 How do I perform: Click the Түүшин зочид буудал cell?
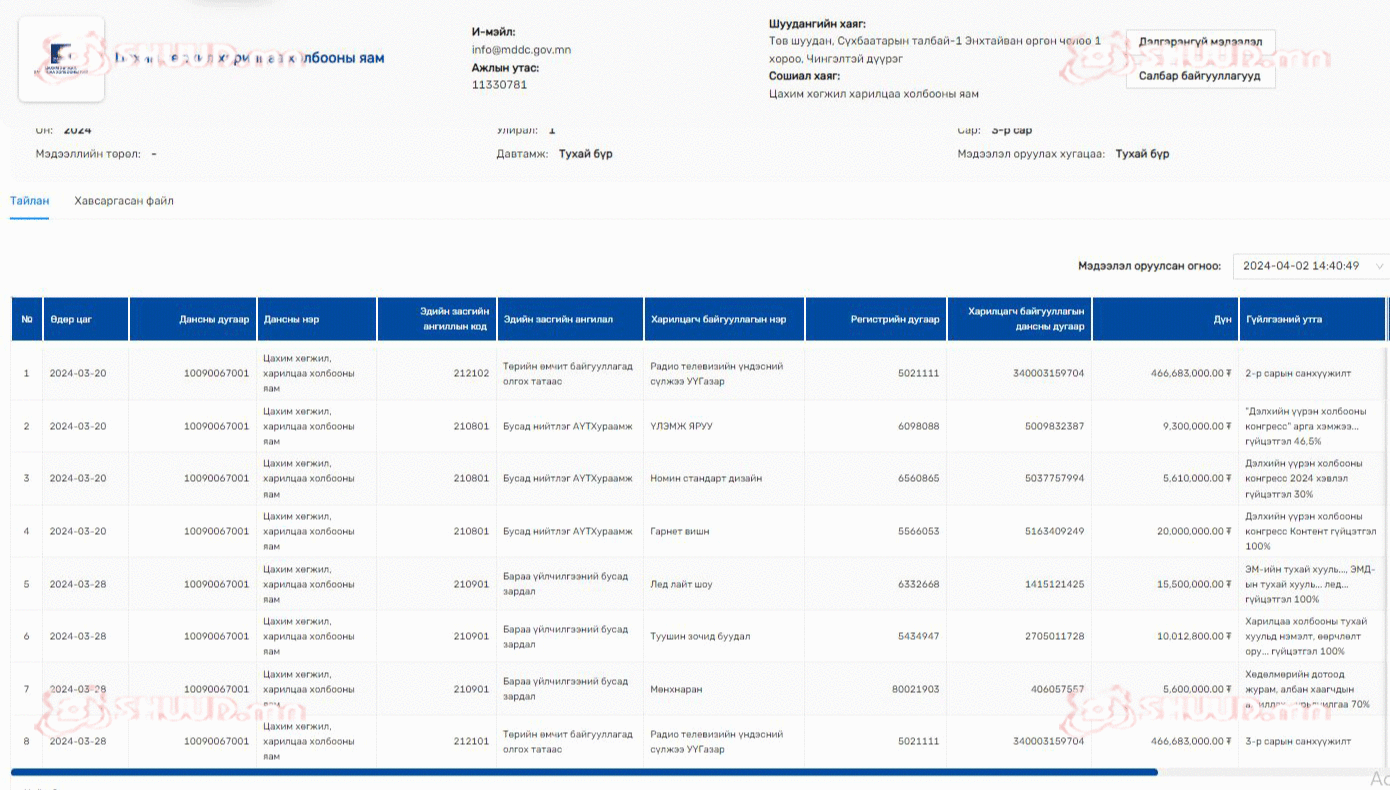coord(699,636)
